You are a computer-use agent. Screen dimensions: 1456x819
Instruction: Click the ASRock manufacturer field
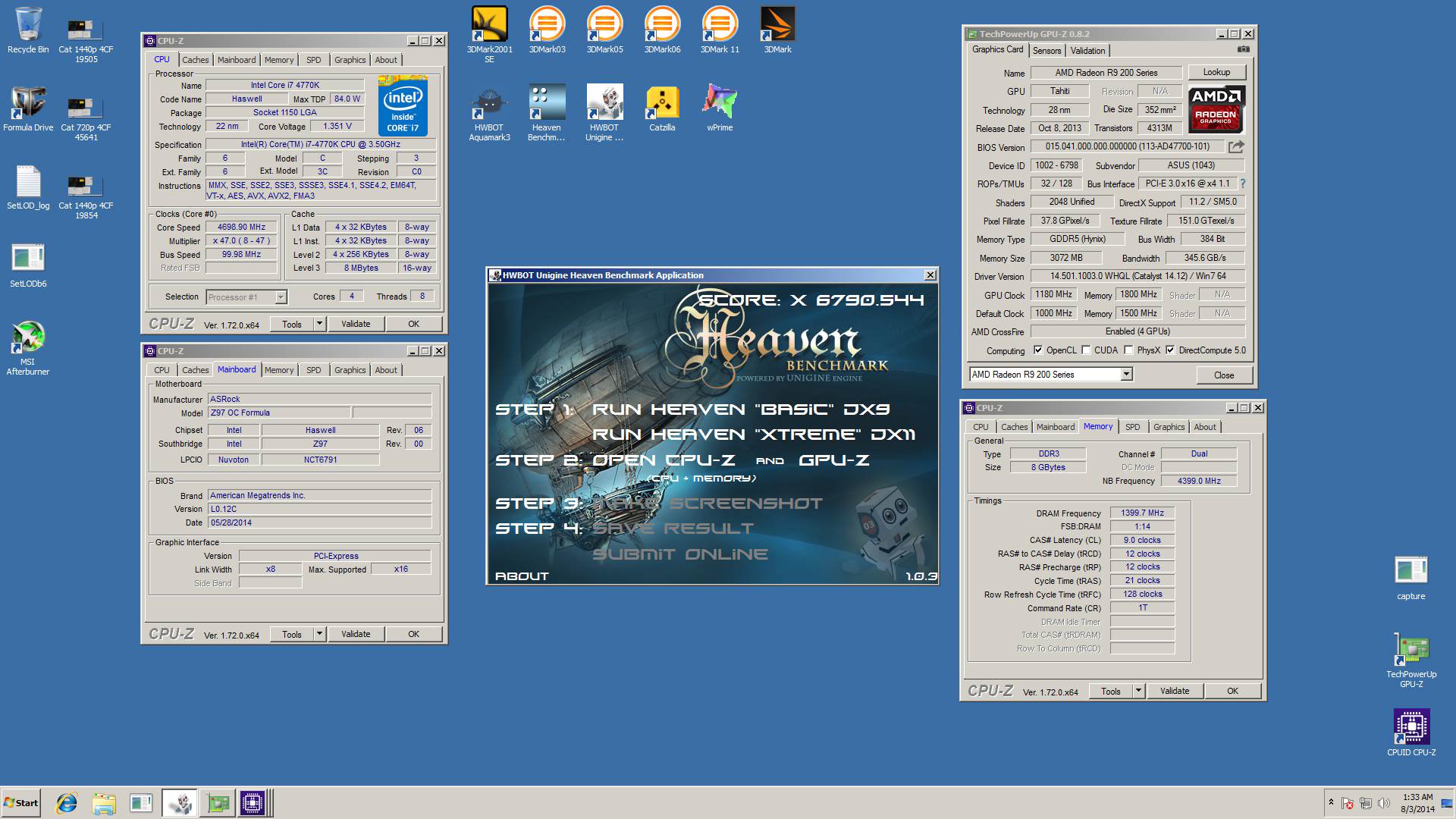click(319, 399)
